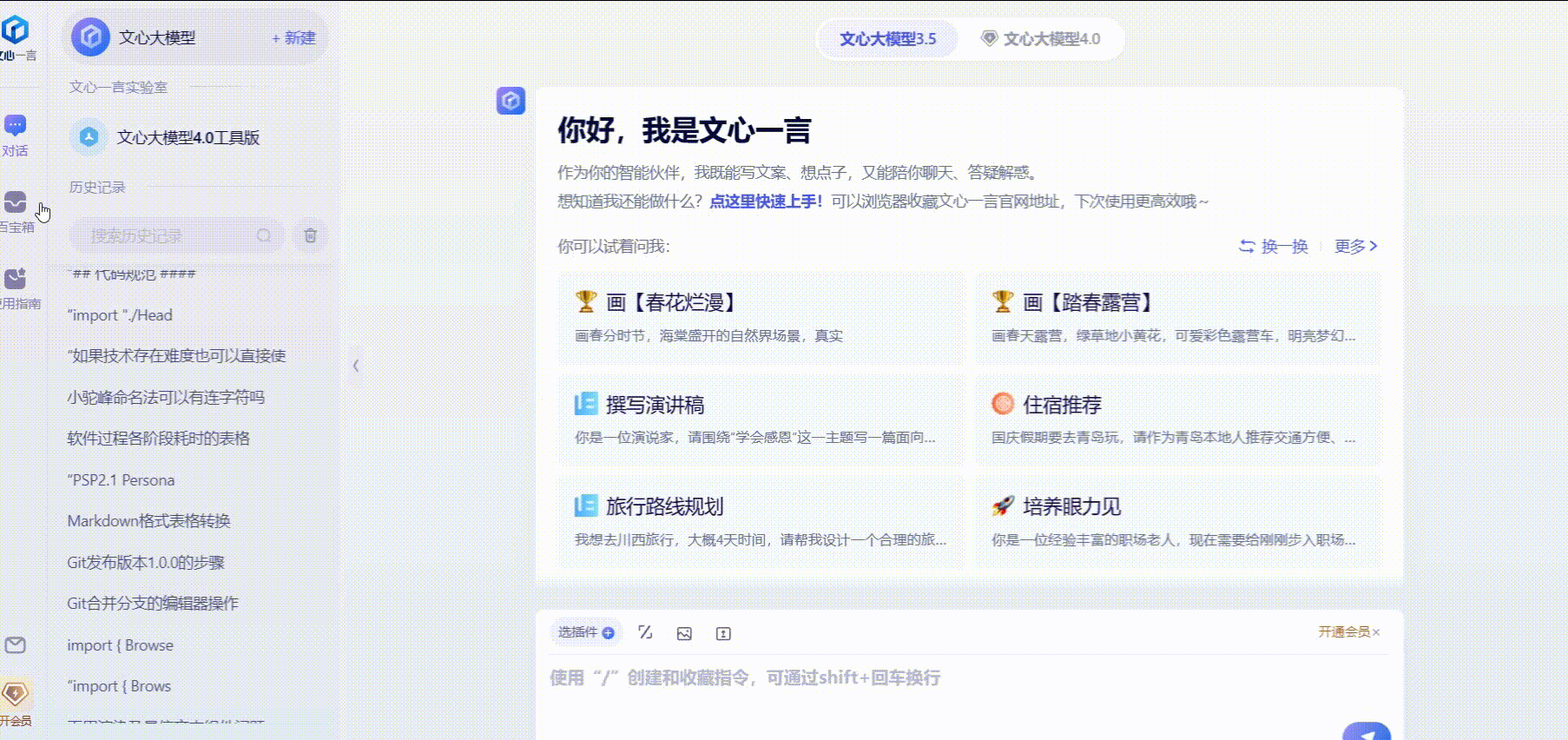The image size is (1568, 740).
Task: Click the trash icon to delete history
Action: click(x=310, y=235)
